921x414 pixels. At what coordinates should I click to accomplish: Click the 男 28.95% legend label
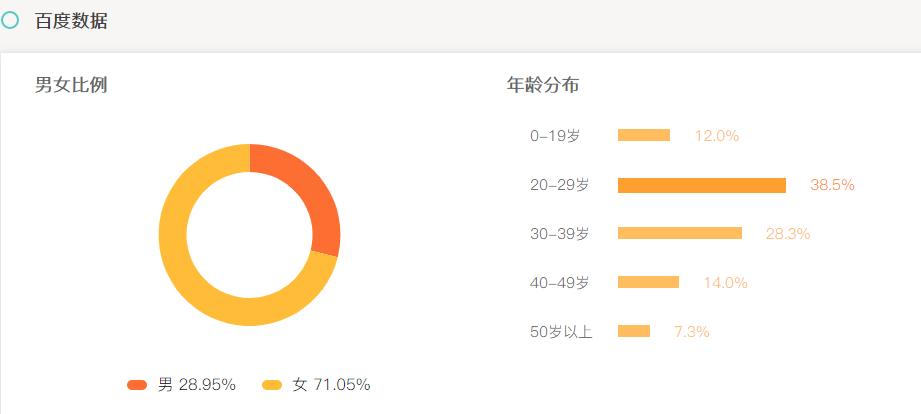click(x=197, y=385)
